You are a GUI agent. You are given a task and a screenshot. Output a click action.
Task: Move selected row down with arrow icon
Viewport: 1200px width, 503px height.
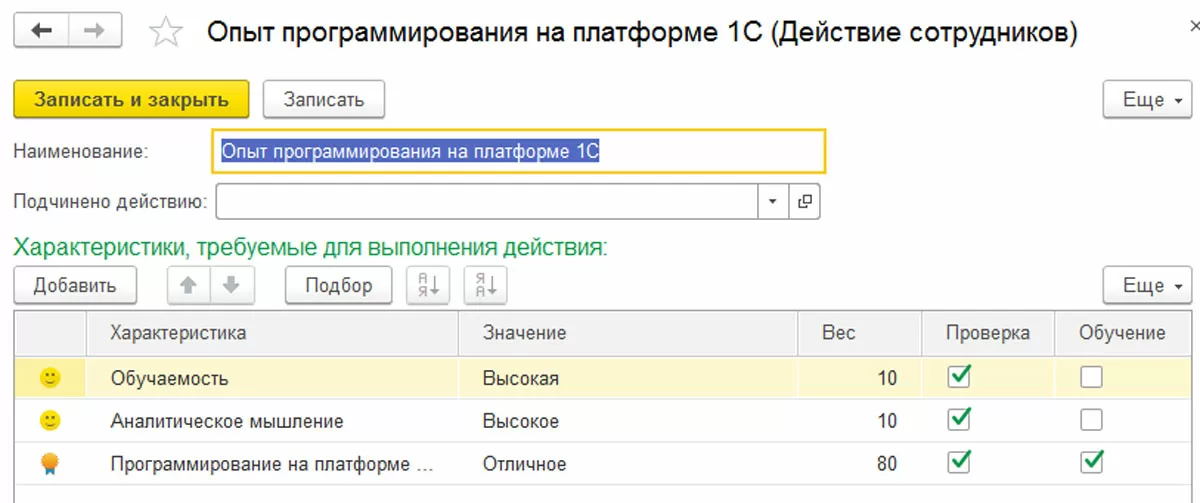pos(232,285)
